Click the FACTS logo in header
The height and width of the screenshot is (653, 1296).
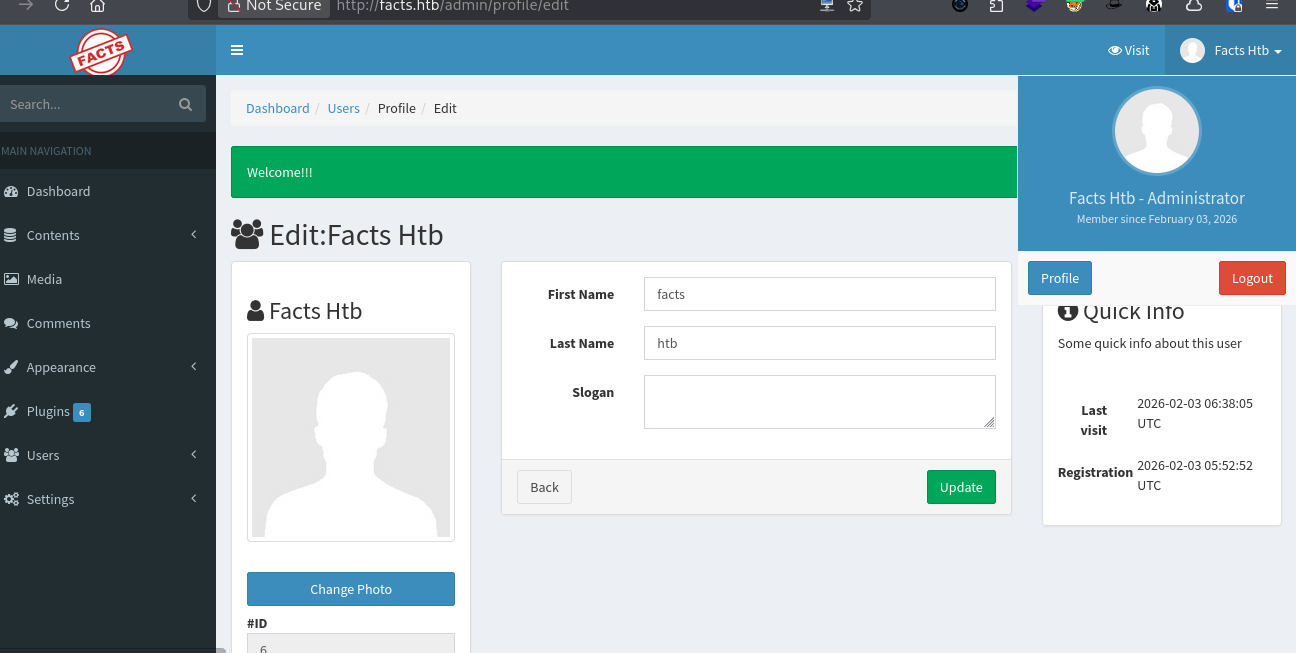[101, 52]
